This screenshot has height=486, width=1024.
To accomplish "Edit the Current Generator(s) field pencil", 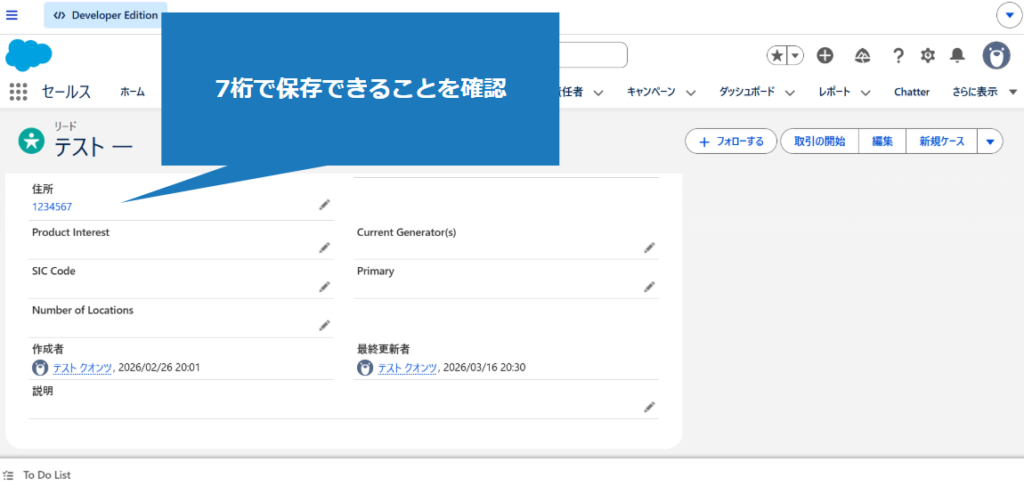I will click(x=649, y=247).
